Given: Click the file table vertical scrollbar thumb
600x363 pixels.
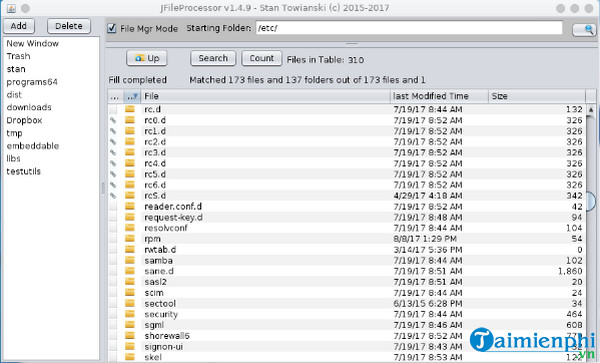Looking at the screenshot, I should point(591,201).
